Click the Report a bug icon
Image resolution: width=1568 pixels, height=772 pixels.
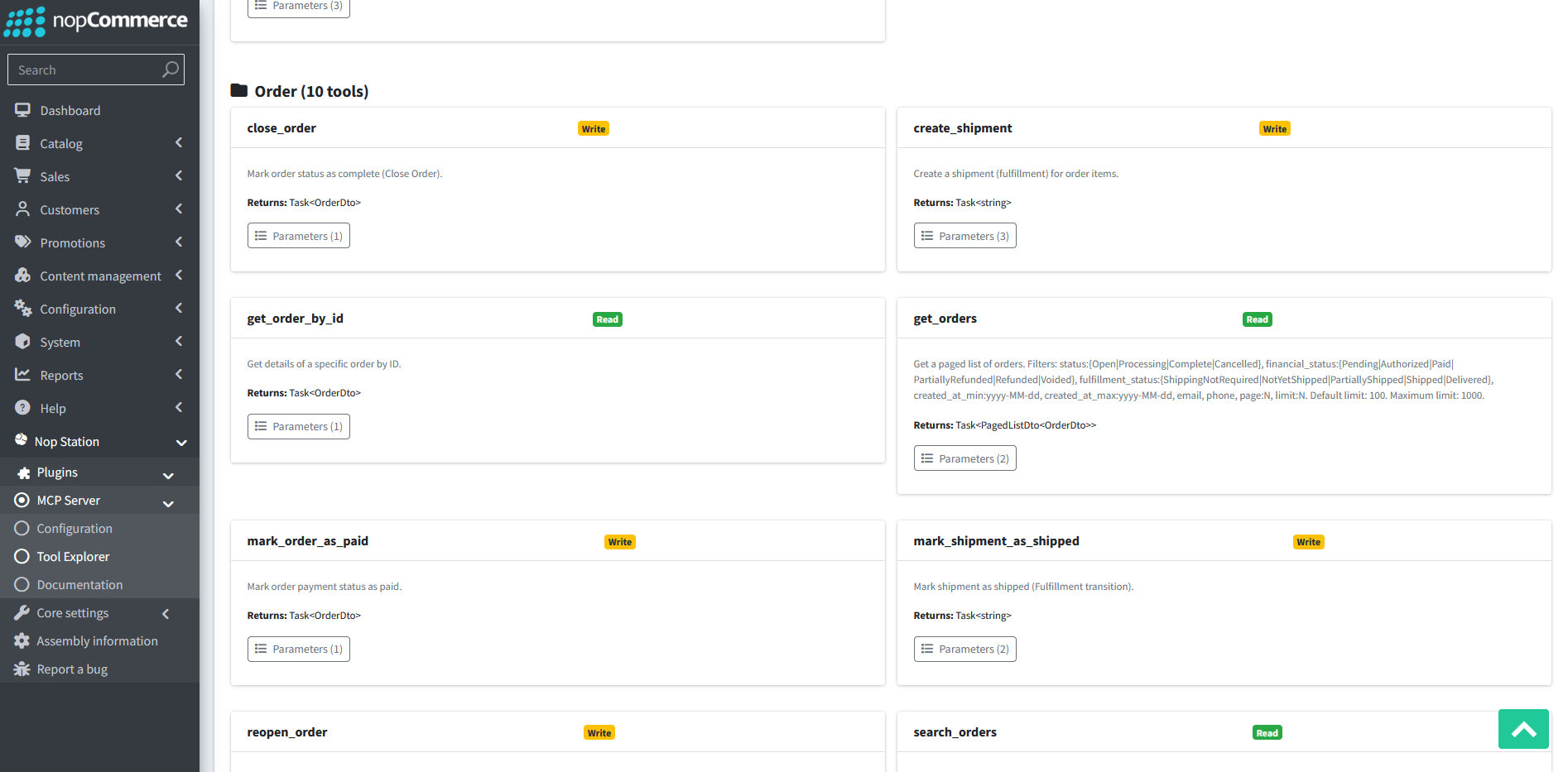22,669
